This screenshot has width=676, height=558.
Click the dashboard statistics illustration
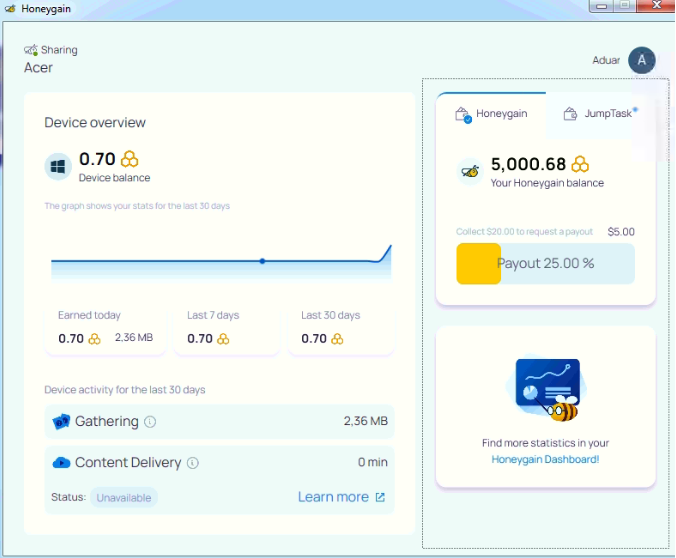point(547,389)
